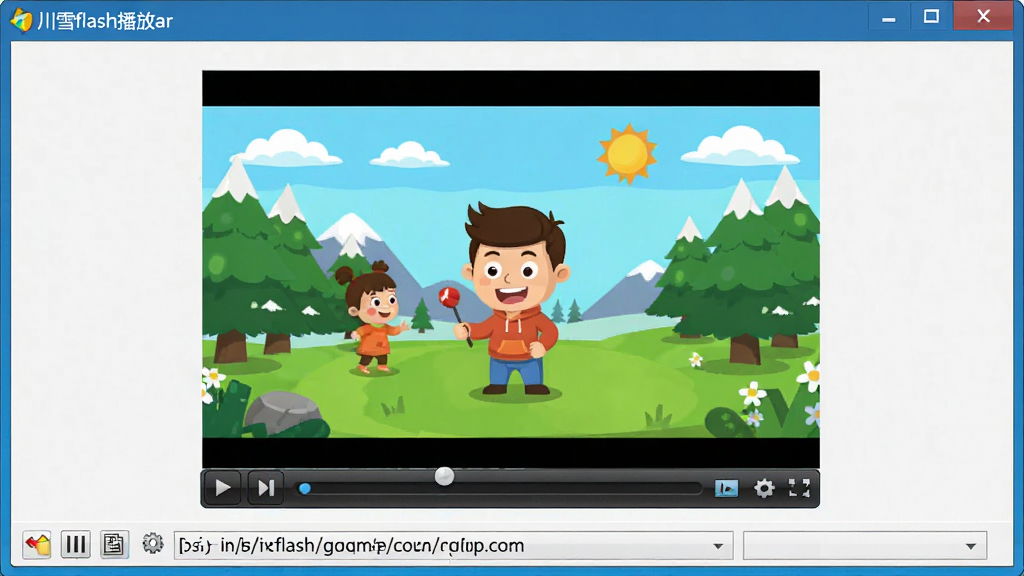Viewport: 1024px width, 576px height.
Task: Maximize the flash player window
Action: [931, 17]
